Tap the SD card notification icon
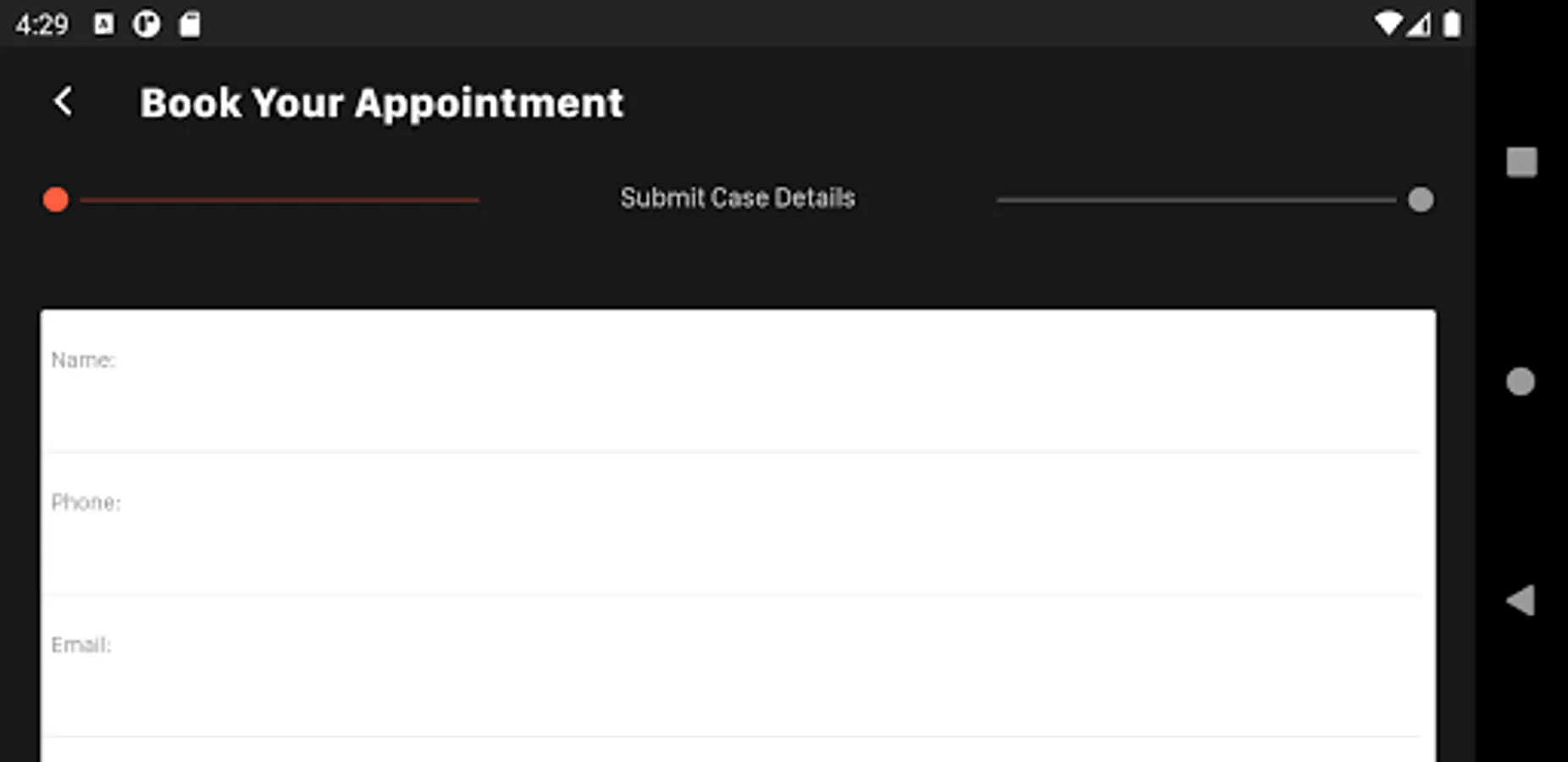 point(190,25)
